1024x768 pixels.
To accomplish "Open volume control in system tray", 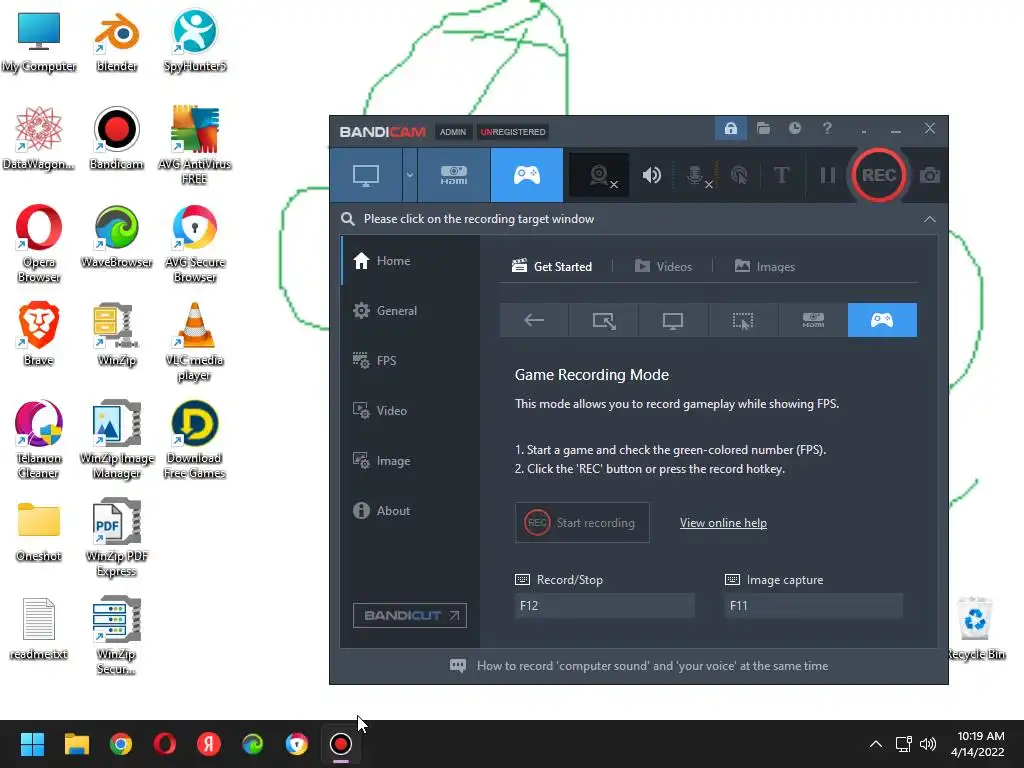I will 927,744.
